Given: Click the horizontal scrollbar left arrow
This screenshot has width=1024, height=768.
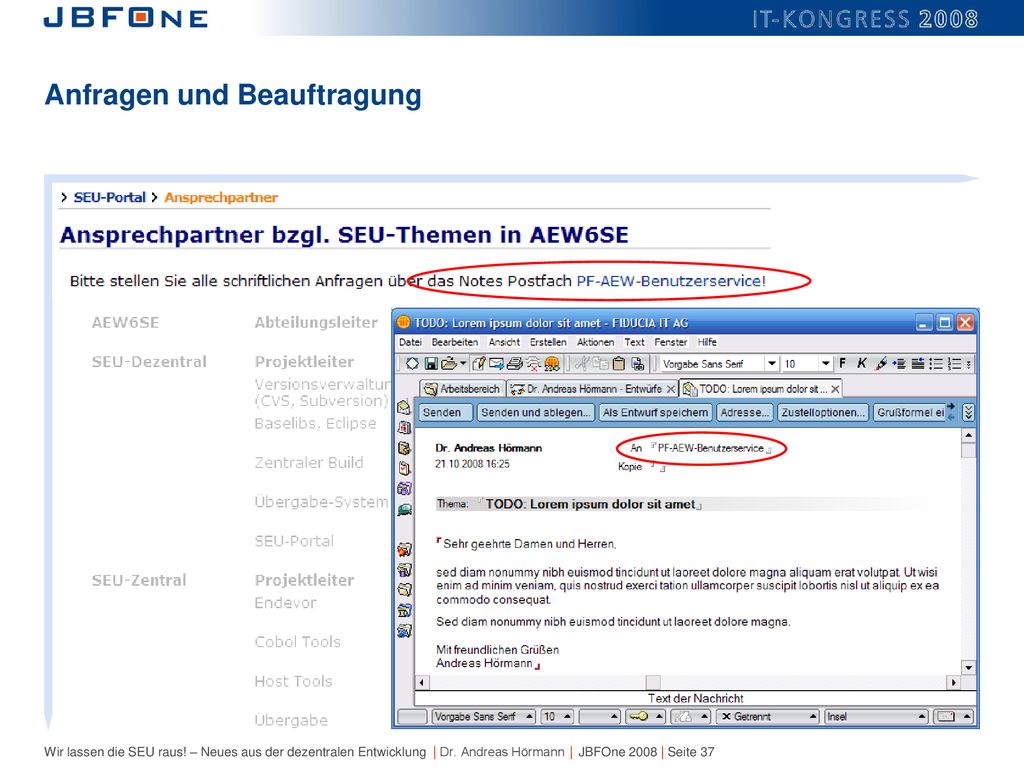Looking at the screenshot, I should (422, 682).
